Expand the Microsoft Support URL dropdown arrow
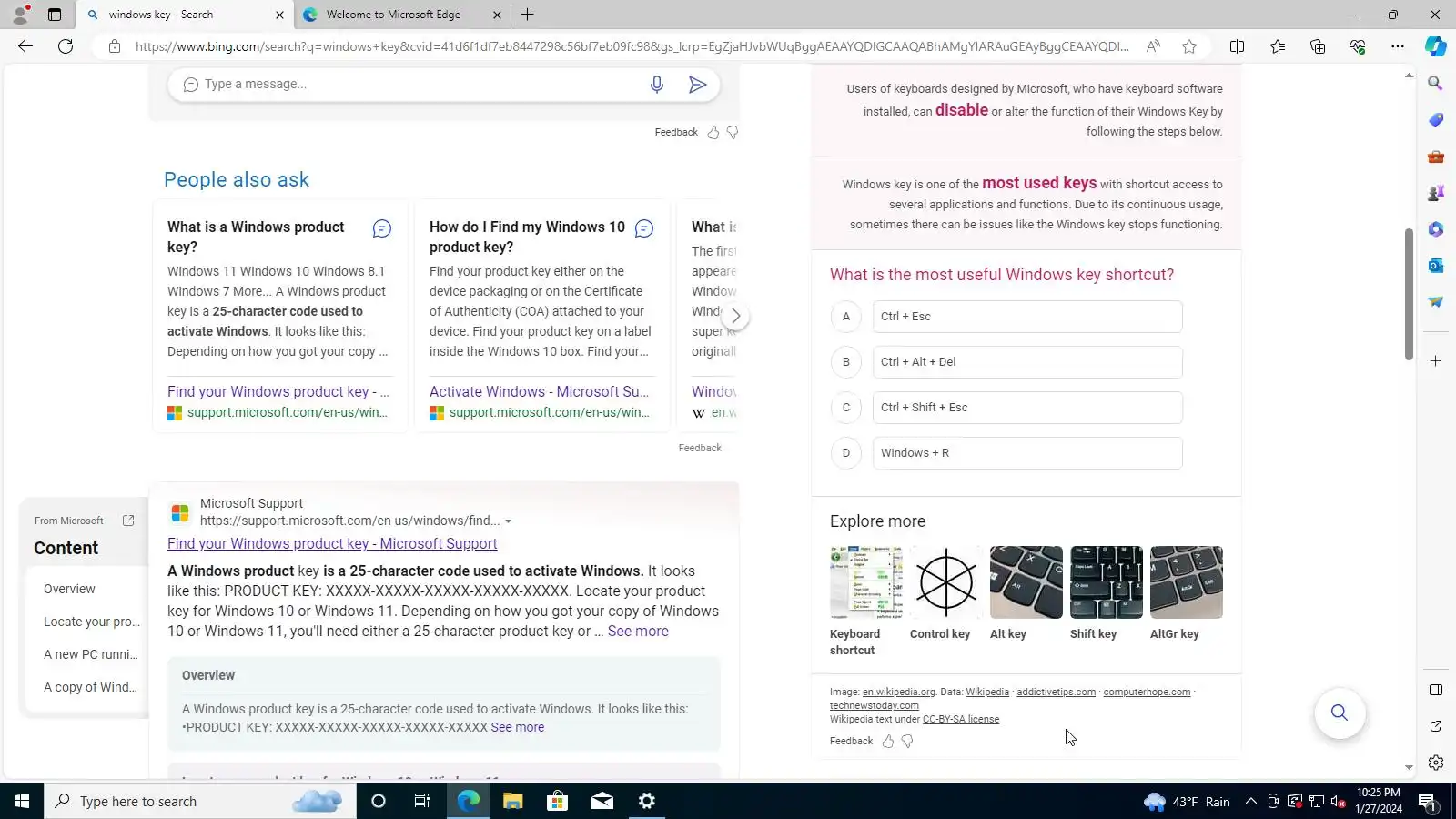Screen dimensions: 1456x819 tap(509, 521)
